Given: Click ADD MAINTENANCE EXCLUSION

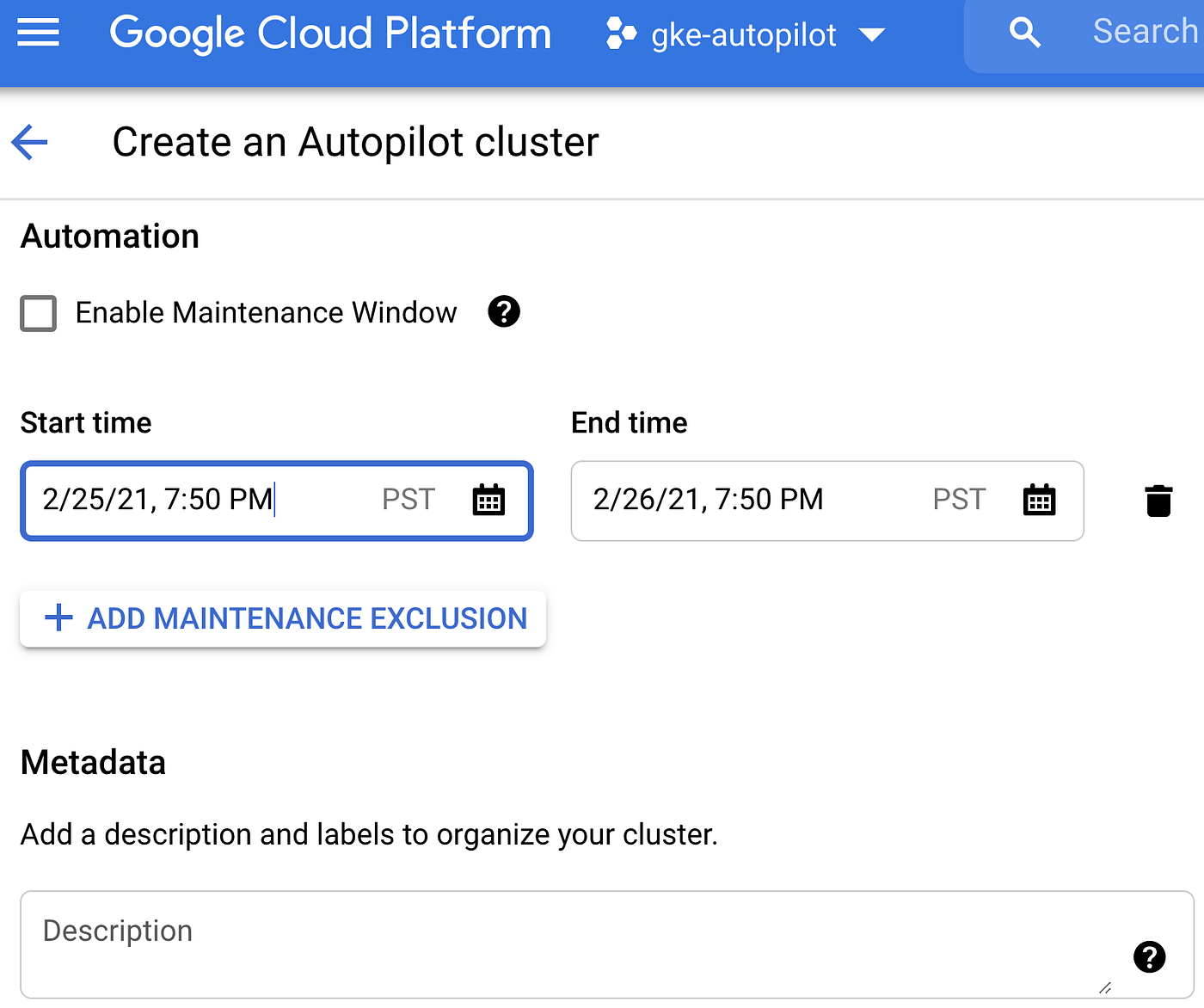Looking at the screenshot, I should click(282, 618).
